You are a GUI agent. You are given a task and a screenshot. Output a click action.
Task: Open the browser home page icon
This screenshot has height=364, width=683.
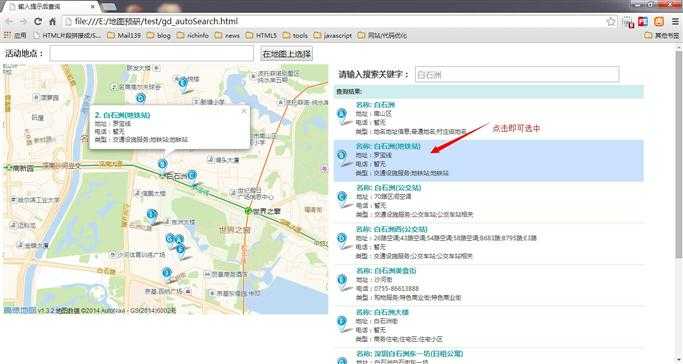tap(53, 21)
